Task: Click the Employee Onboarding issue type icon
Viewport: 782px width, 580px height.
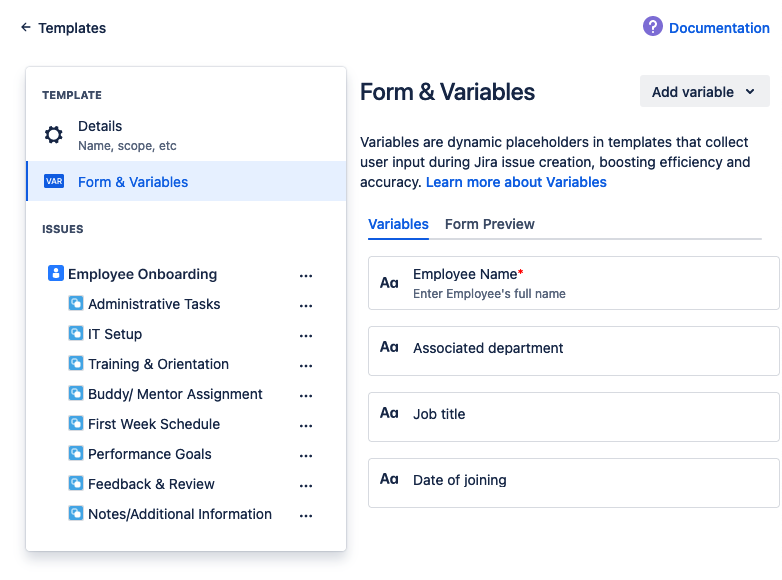Action: 56,274
